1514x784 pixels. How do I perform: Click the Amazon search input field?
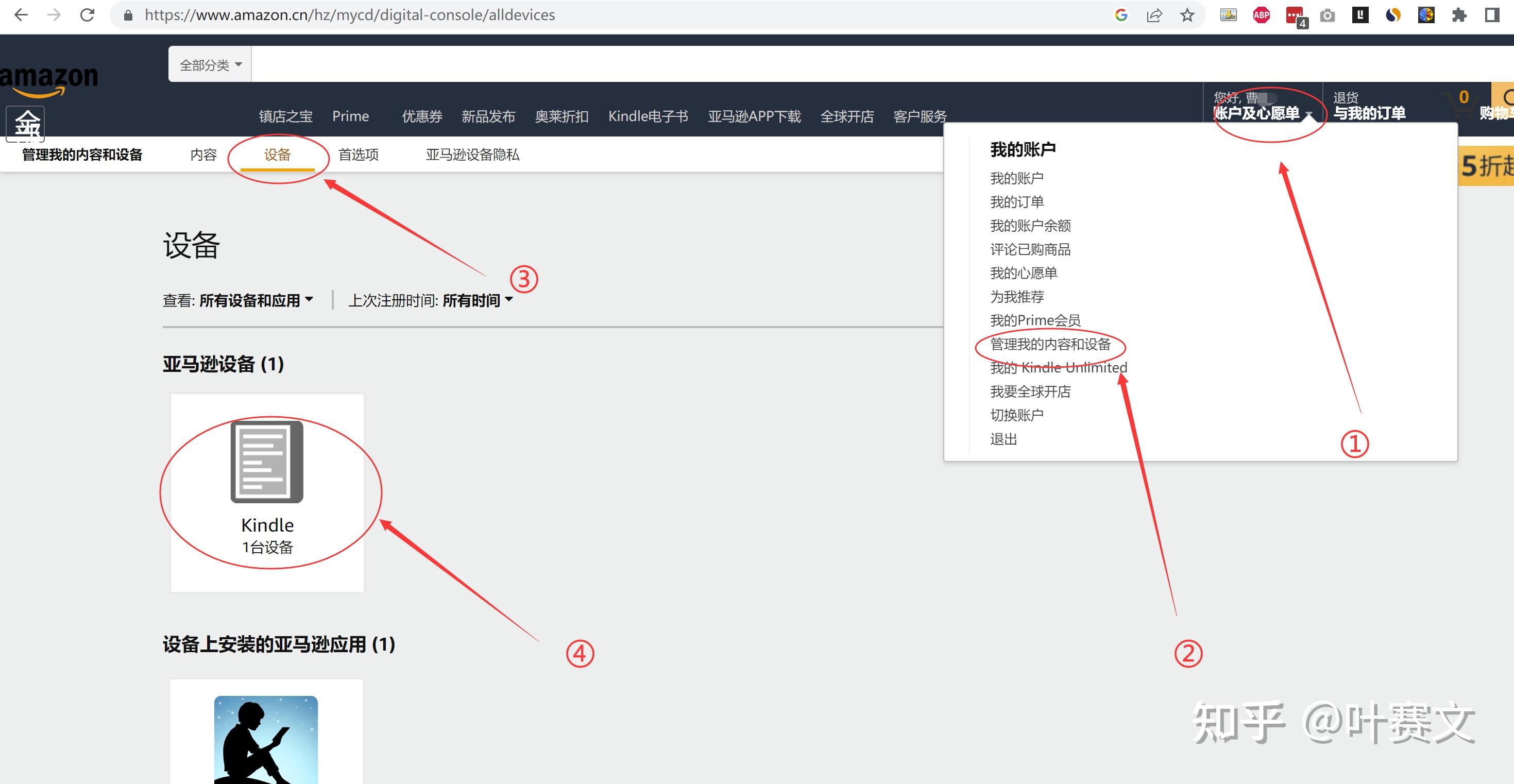click(823, 64)
